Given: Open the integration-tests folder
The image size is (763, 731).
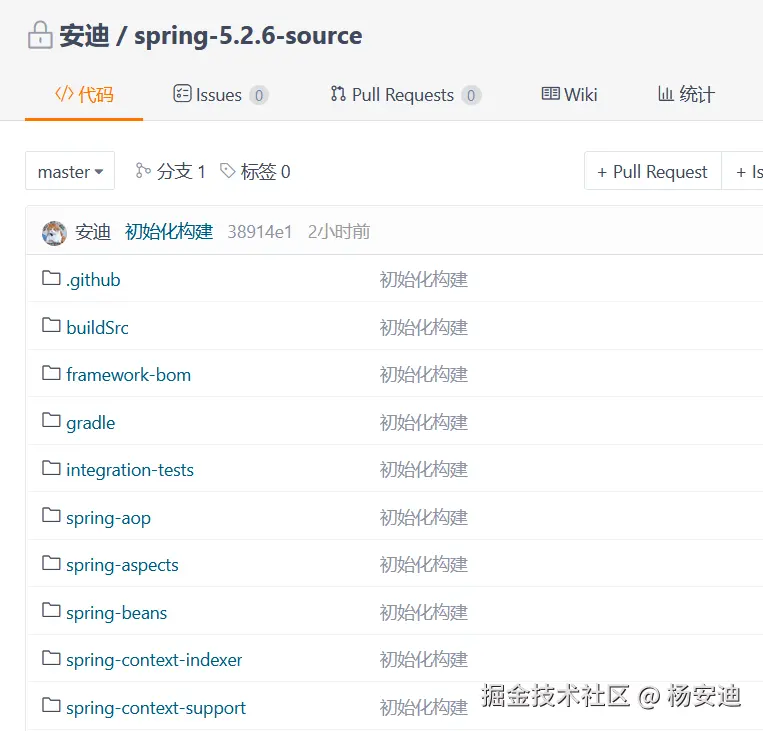Looking at the screenshot, I should [130, 470].
